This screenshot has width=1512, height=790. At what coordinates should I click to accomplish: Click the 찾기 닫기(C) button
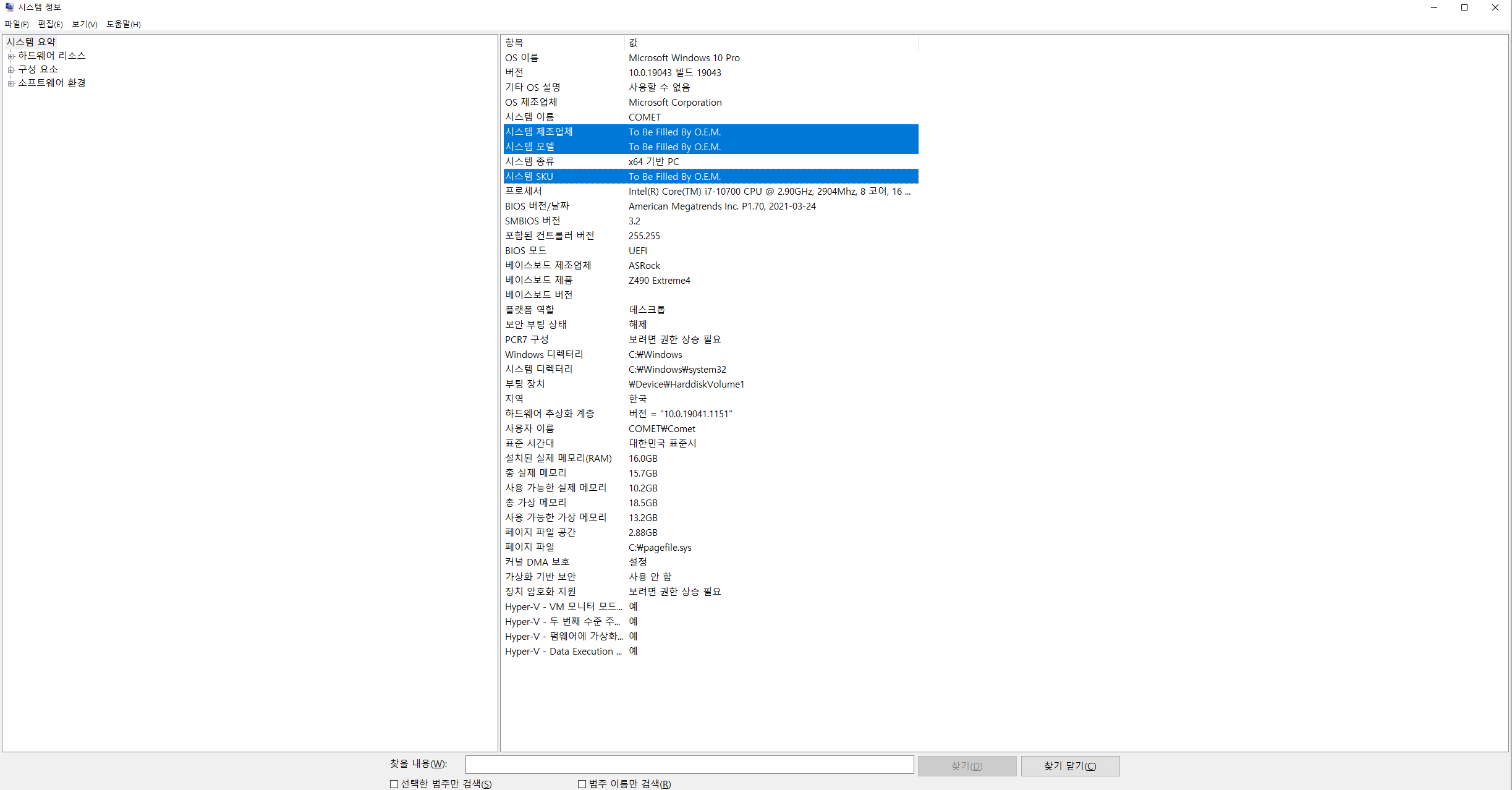[x=1070, y=766]
